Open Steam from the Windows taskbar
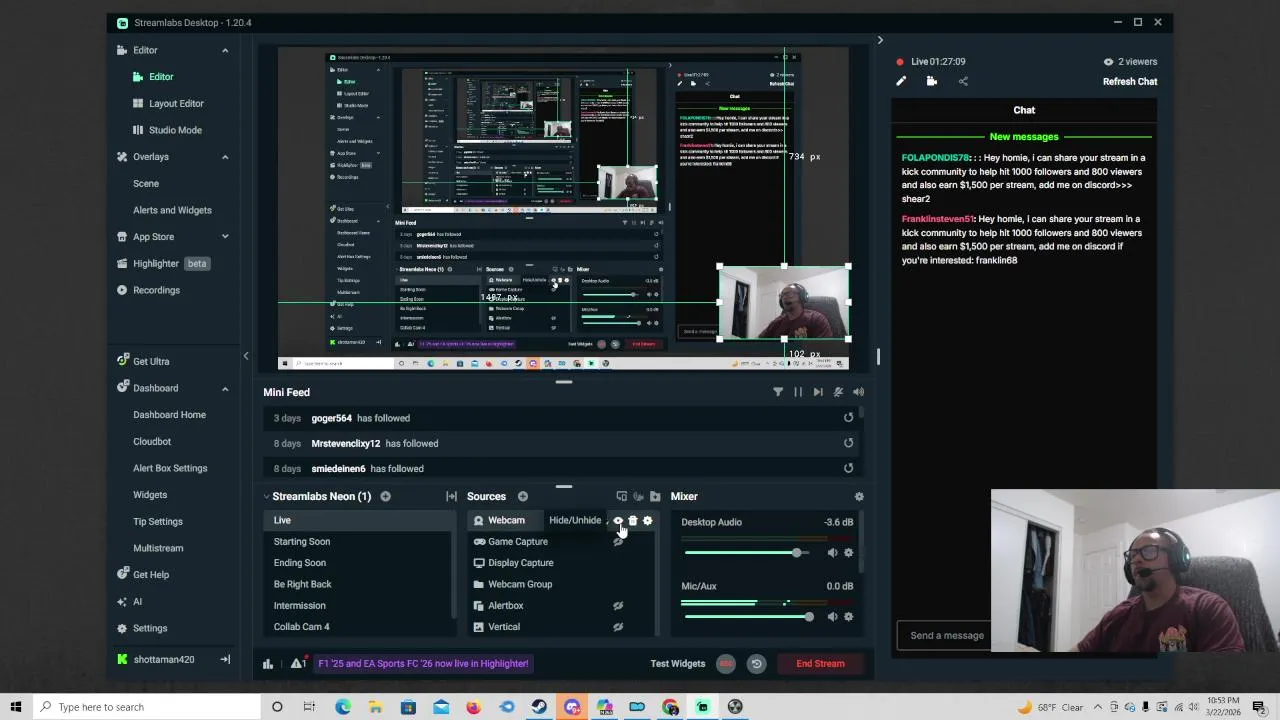The image size is (1280, 720). (x=539, y=707)
